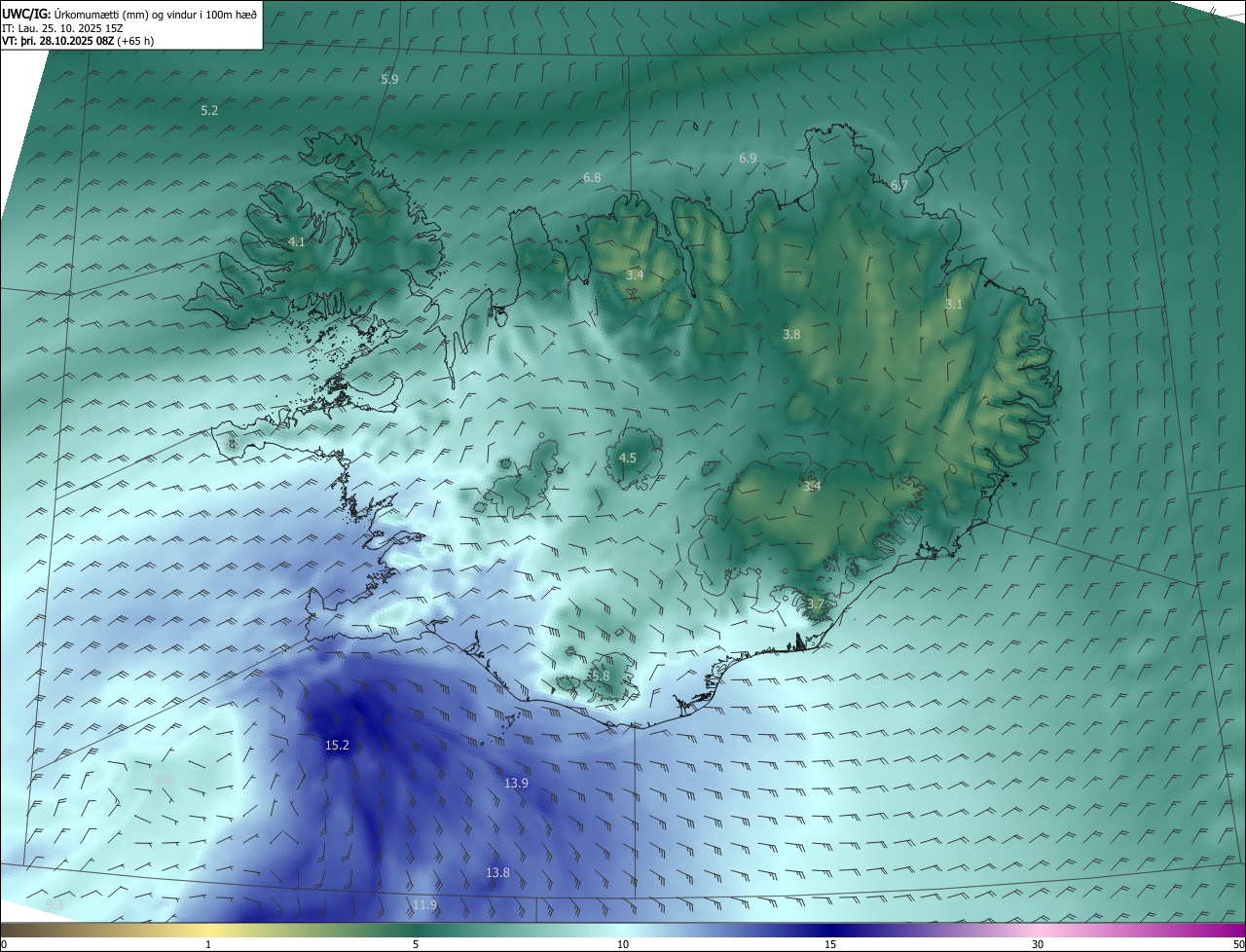The height and width of the screenshot is (952, 1246).
Task: Click the 5.2 value label
Action: 209,111
